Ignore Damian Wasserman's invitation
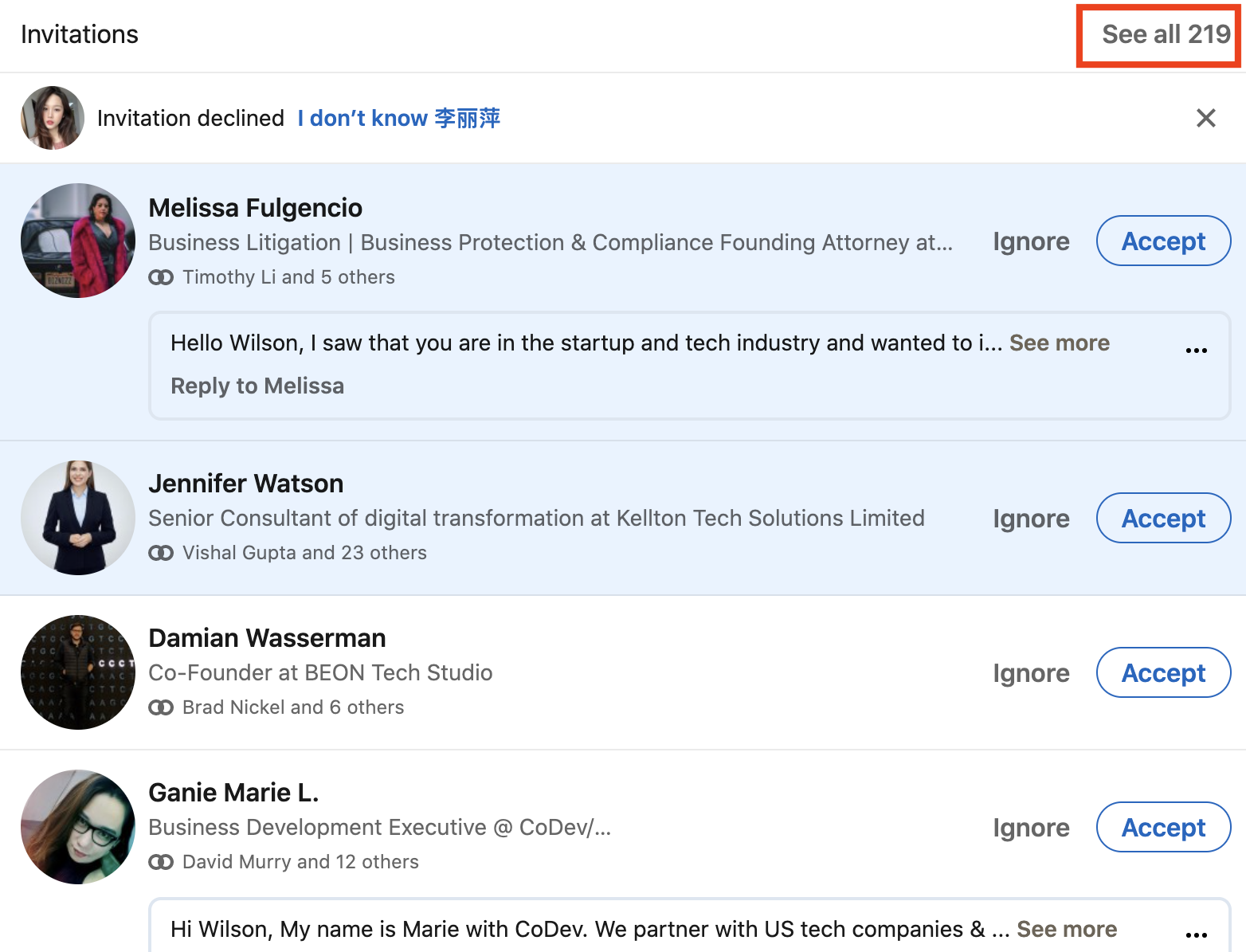This screenshot has width=1246, height=952. point(1030,672)
